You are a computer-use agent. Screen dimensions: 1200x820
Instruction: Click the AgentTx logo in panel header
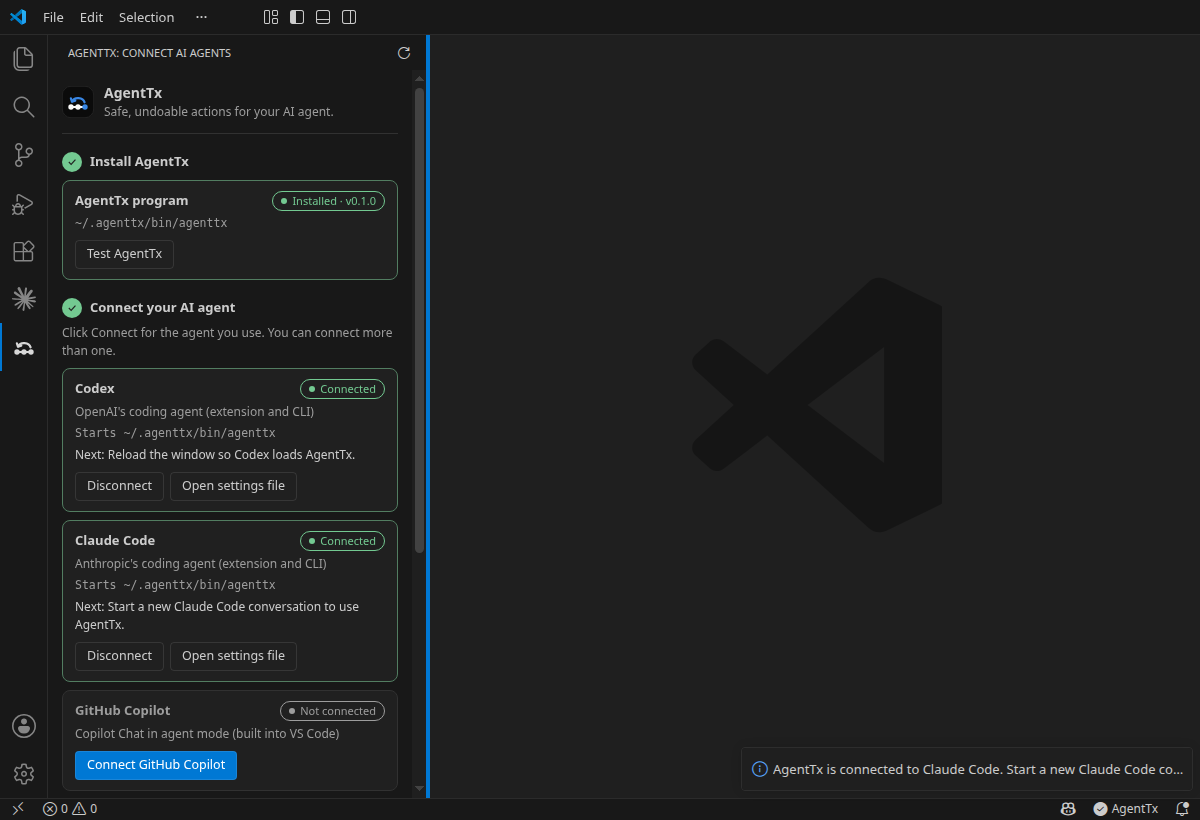point(78,102)
